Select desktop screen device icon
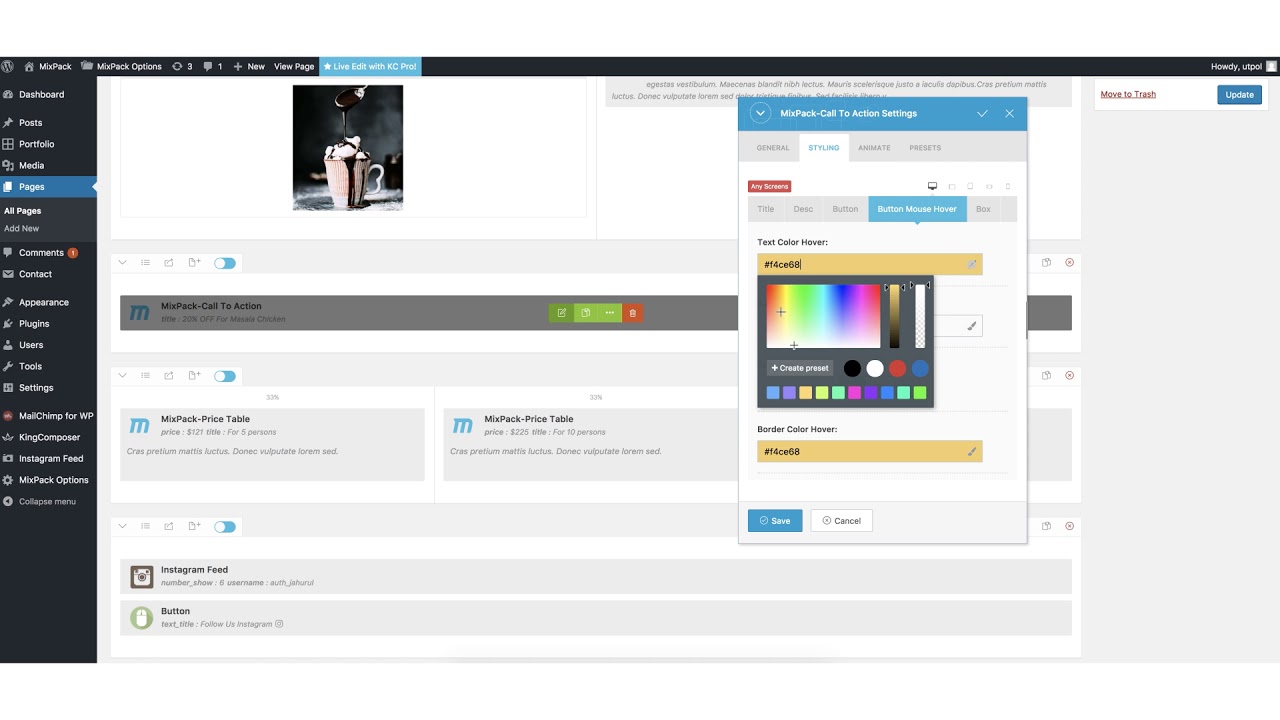The height and width of the screenshot is (720, 1280). (x=932, y=186)
